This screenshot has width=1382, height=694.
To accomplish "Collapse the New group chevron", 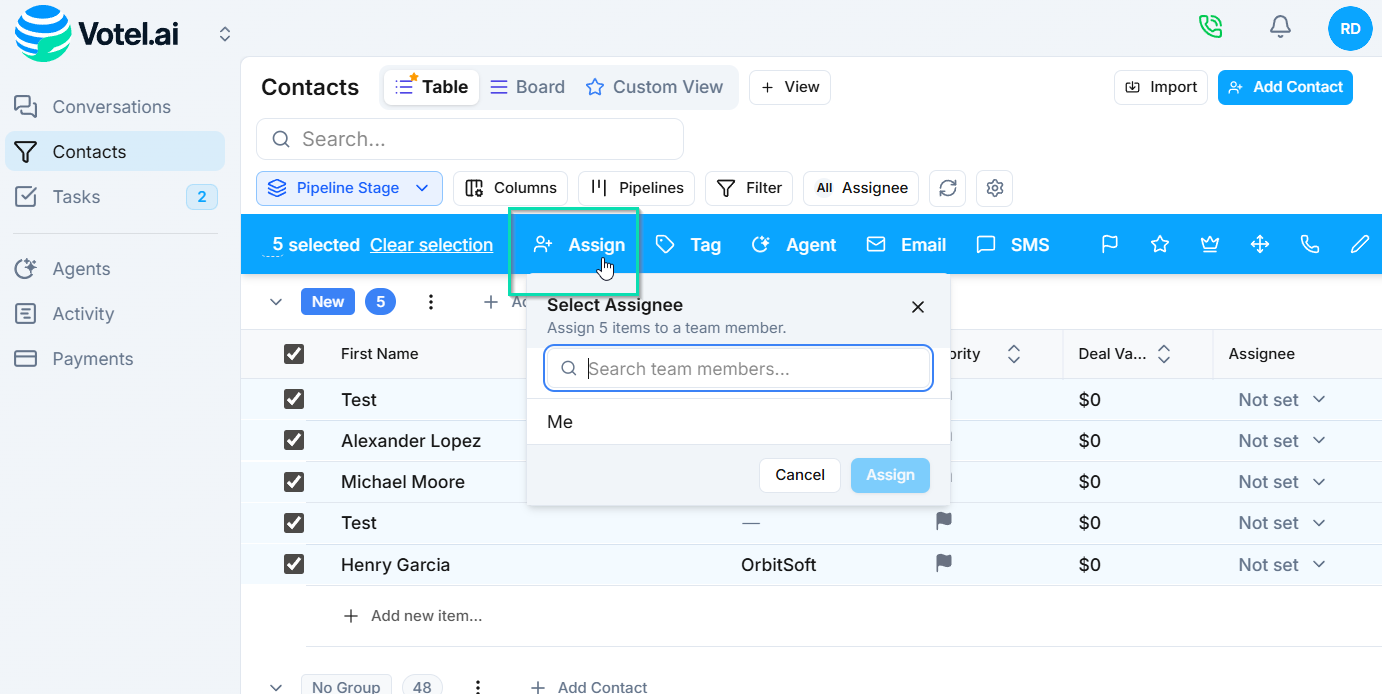I will tap(276, 301).
